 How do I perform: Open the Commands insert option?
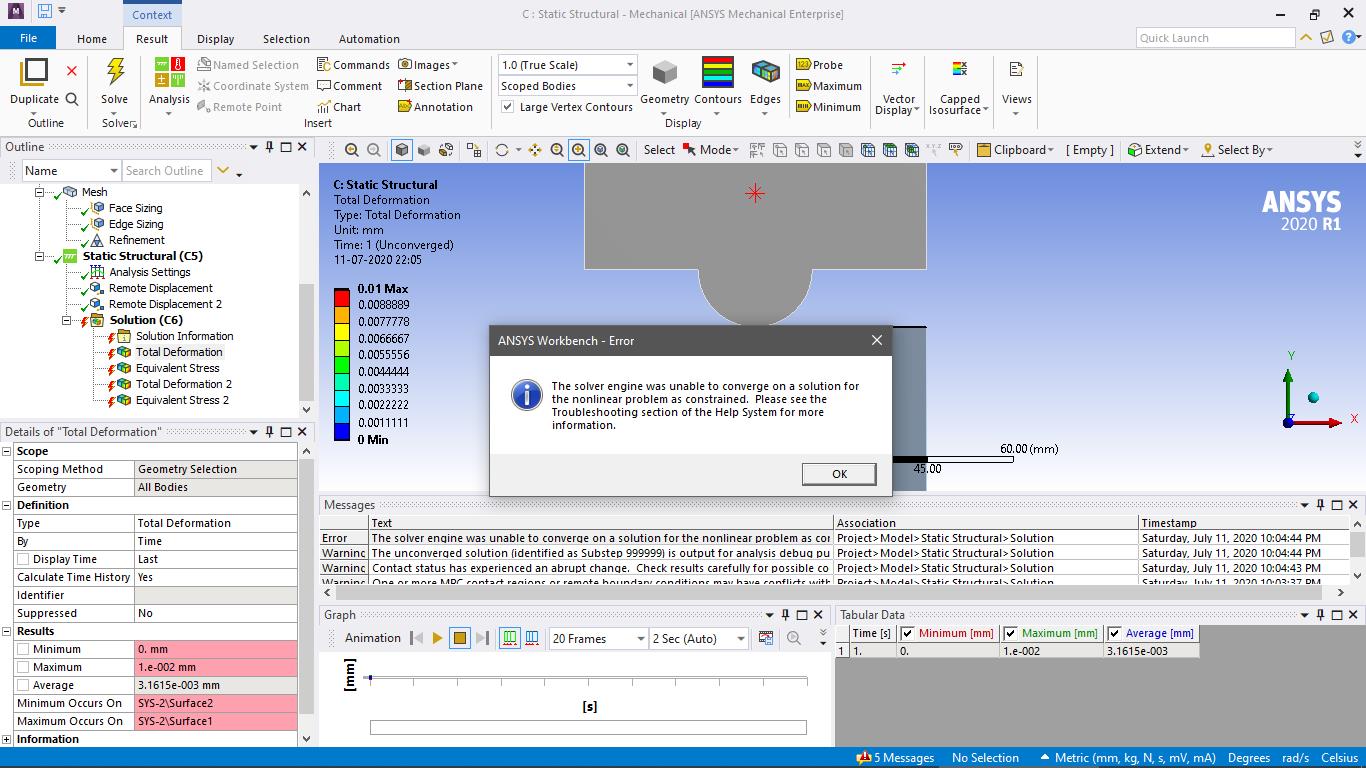[x=353, y=65]
